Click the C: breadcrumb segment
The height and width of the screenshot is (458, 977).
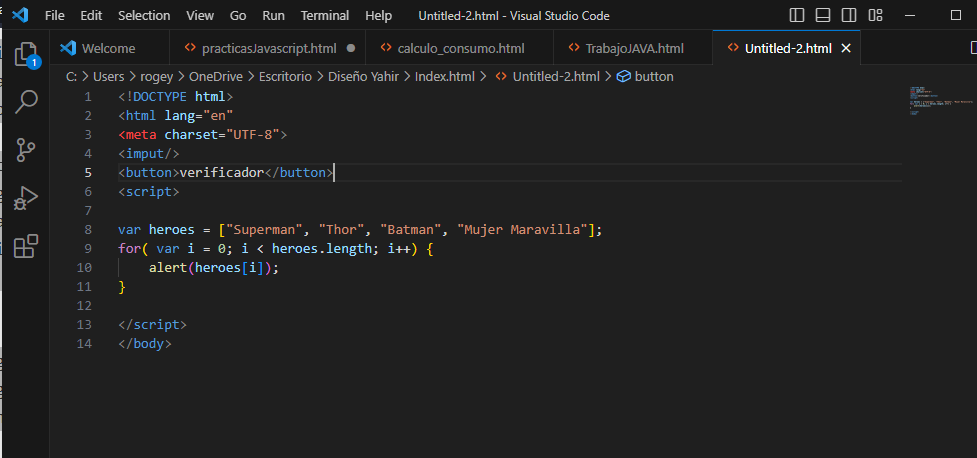click(x=72, y=77)
